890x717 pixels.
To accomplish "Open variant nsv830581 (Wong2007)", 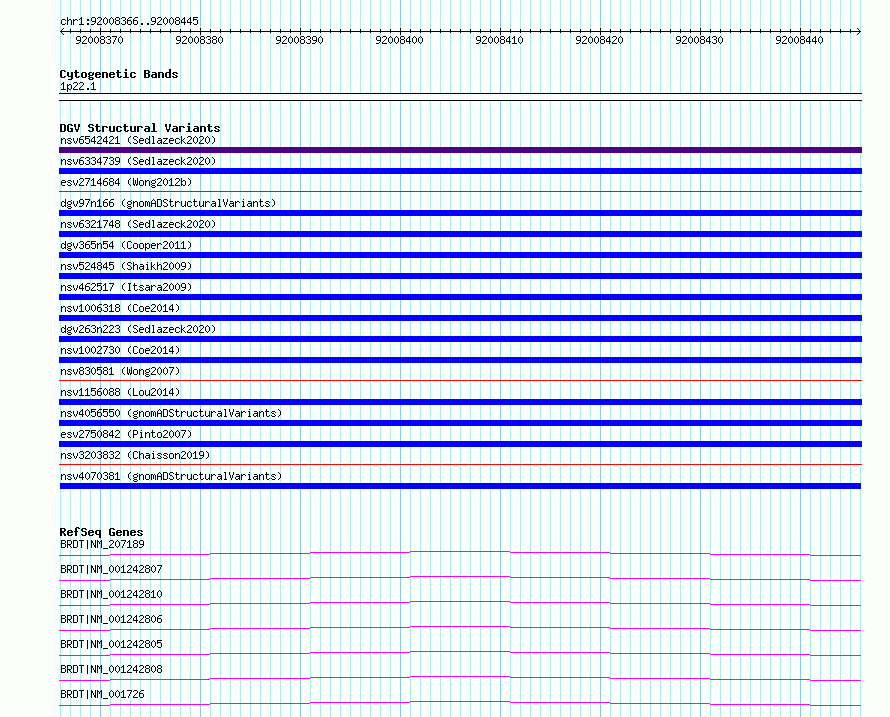I will 120,371.
